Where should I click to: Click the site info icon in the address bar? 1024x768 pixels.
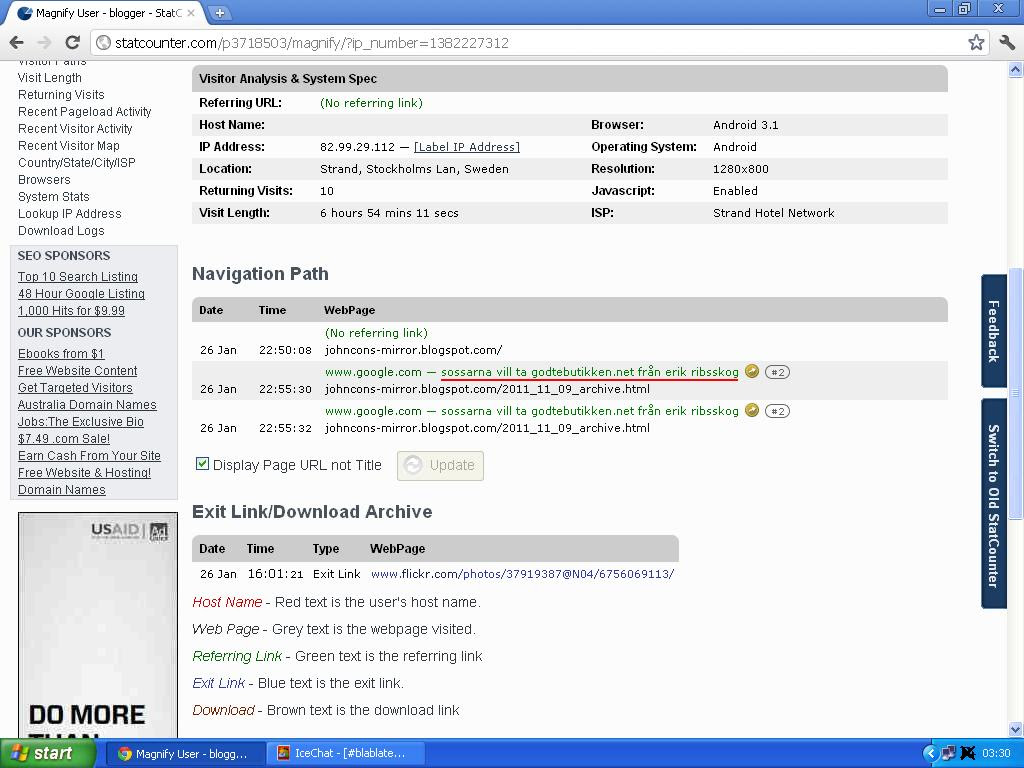click(x=103, y=42)
